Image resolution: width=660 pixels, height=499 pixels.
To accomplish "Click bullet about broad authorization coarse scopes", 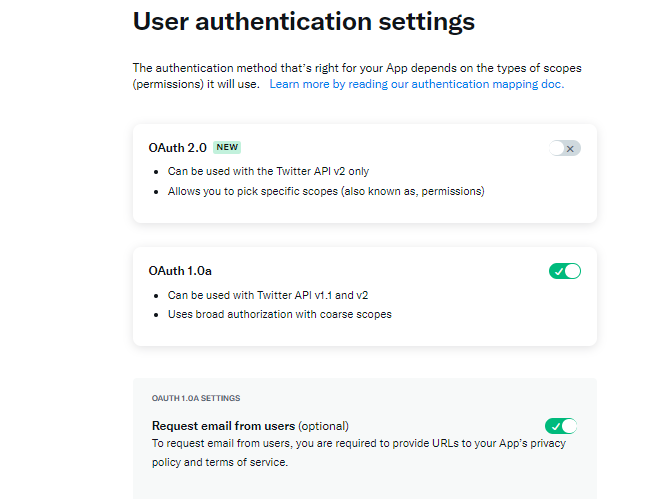I will point(279,314).
